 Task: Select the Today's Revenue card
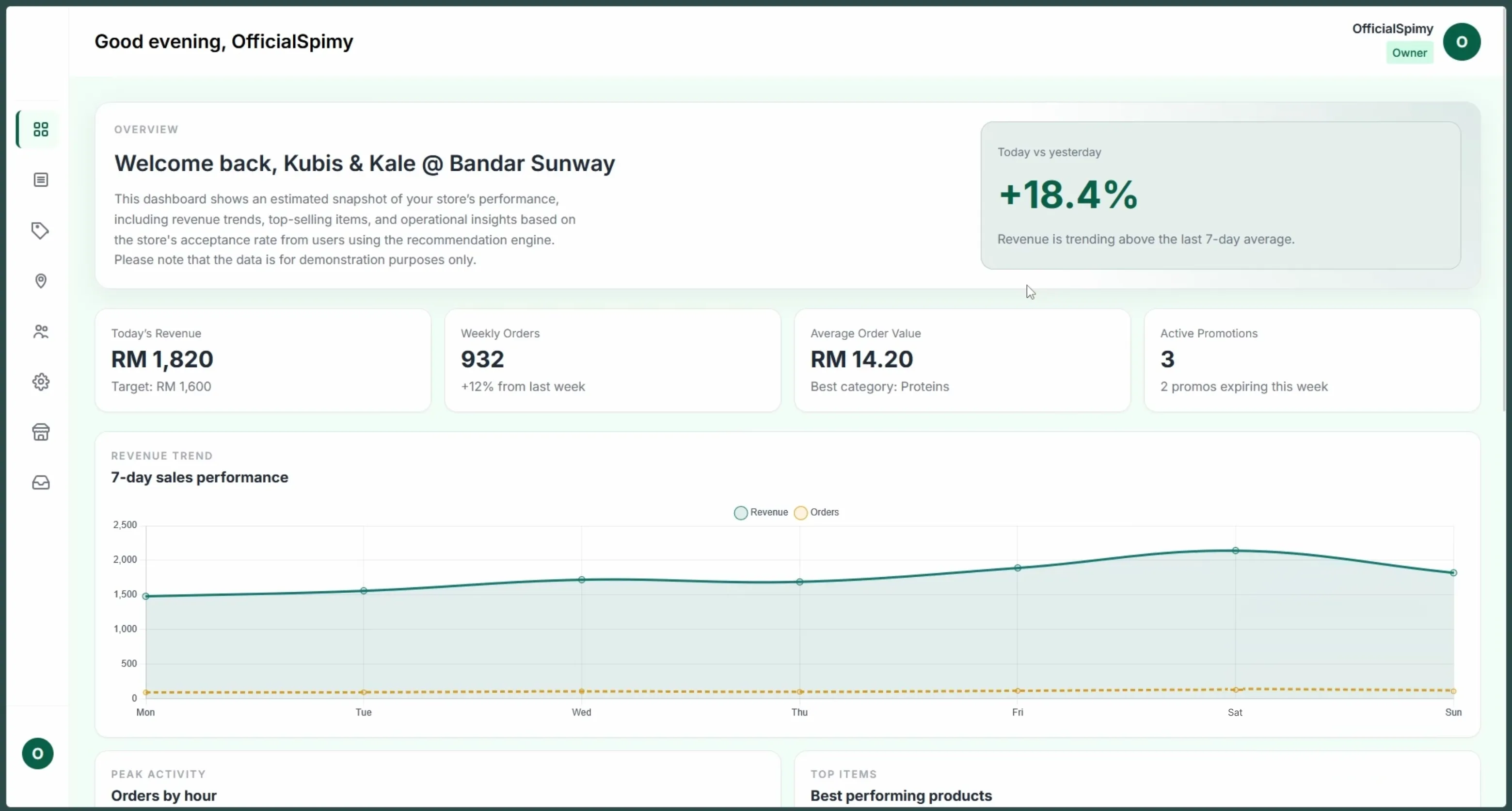[263, 360]
